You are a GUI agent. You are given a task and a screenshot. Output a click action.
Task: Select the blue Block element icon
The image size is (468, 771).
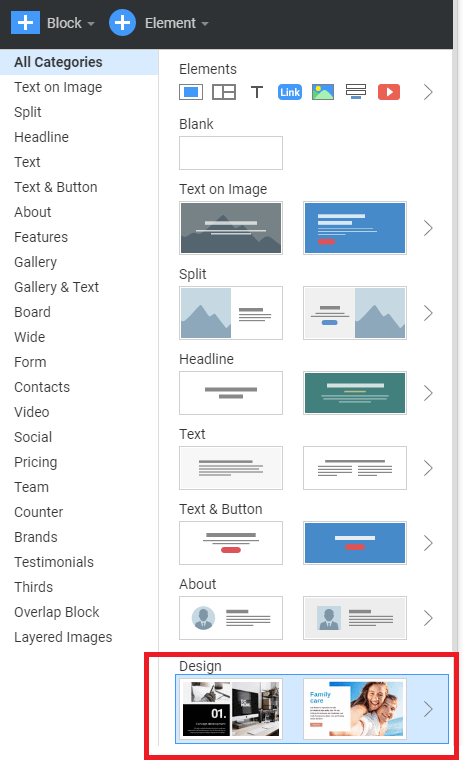(x=191, y=92)
